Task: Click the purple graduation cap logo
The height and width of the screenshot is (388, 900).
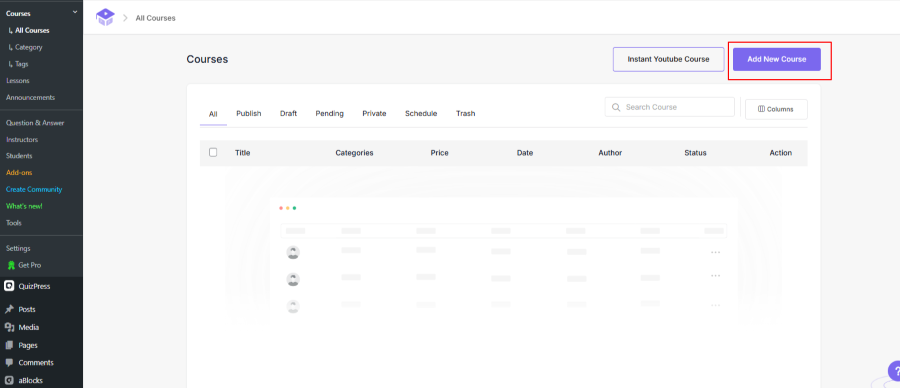Action: point(105,17)
